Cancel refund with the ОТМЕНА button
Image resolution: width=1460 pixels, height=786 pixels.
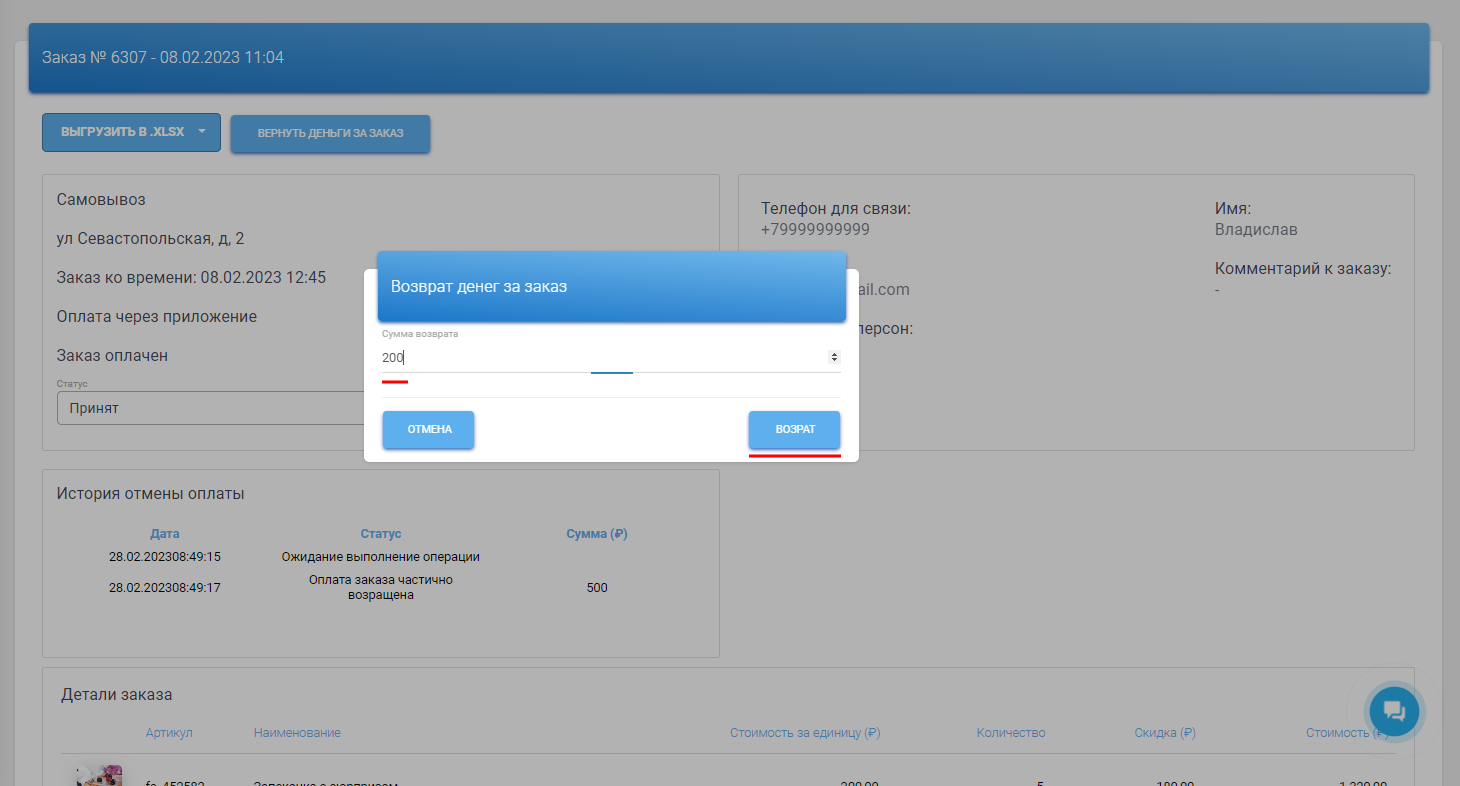point(428,429)
